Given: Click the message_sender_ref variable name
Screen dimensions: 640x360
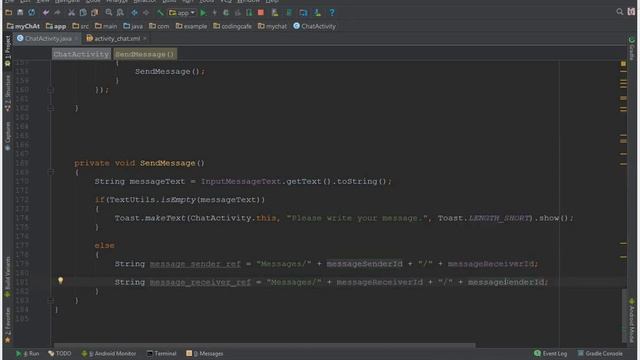Looking at the screenshot, I should (x=195, y=264).
